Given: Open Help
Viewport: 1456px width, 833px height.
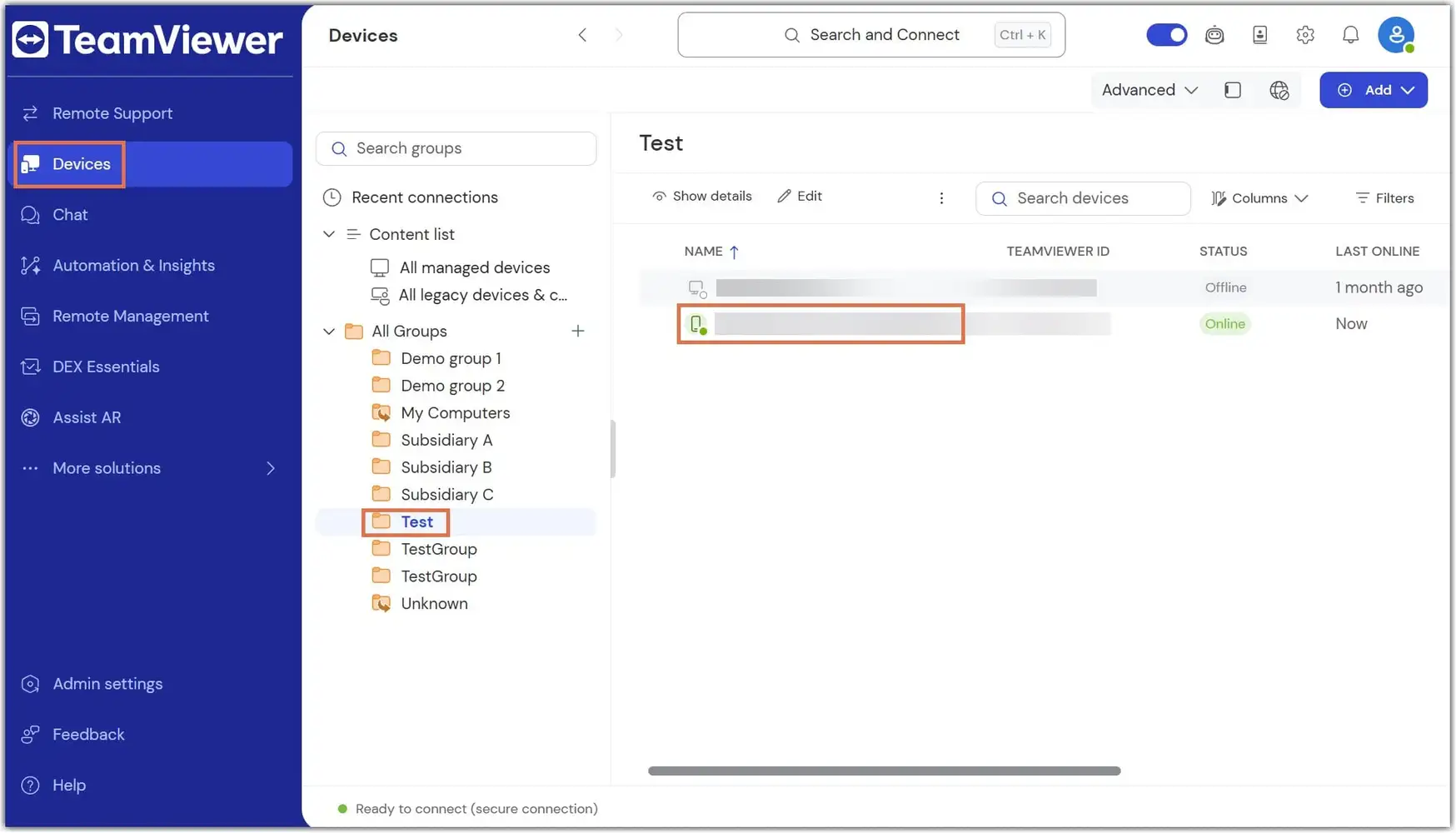Looking at the screenshot, I should [69, 786].
